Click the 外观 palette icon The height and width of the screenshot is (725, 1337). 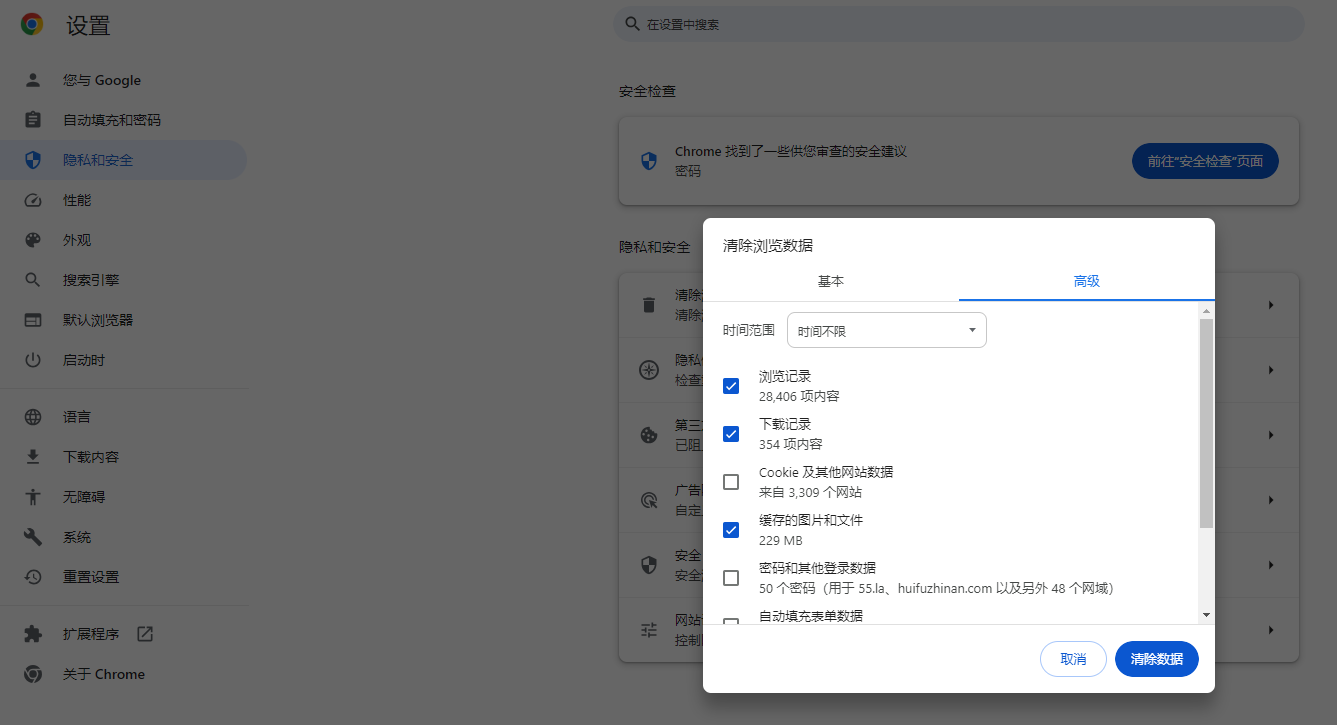(33, 239)
